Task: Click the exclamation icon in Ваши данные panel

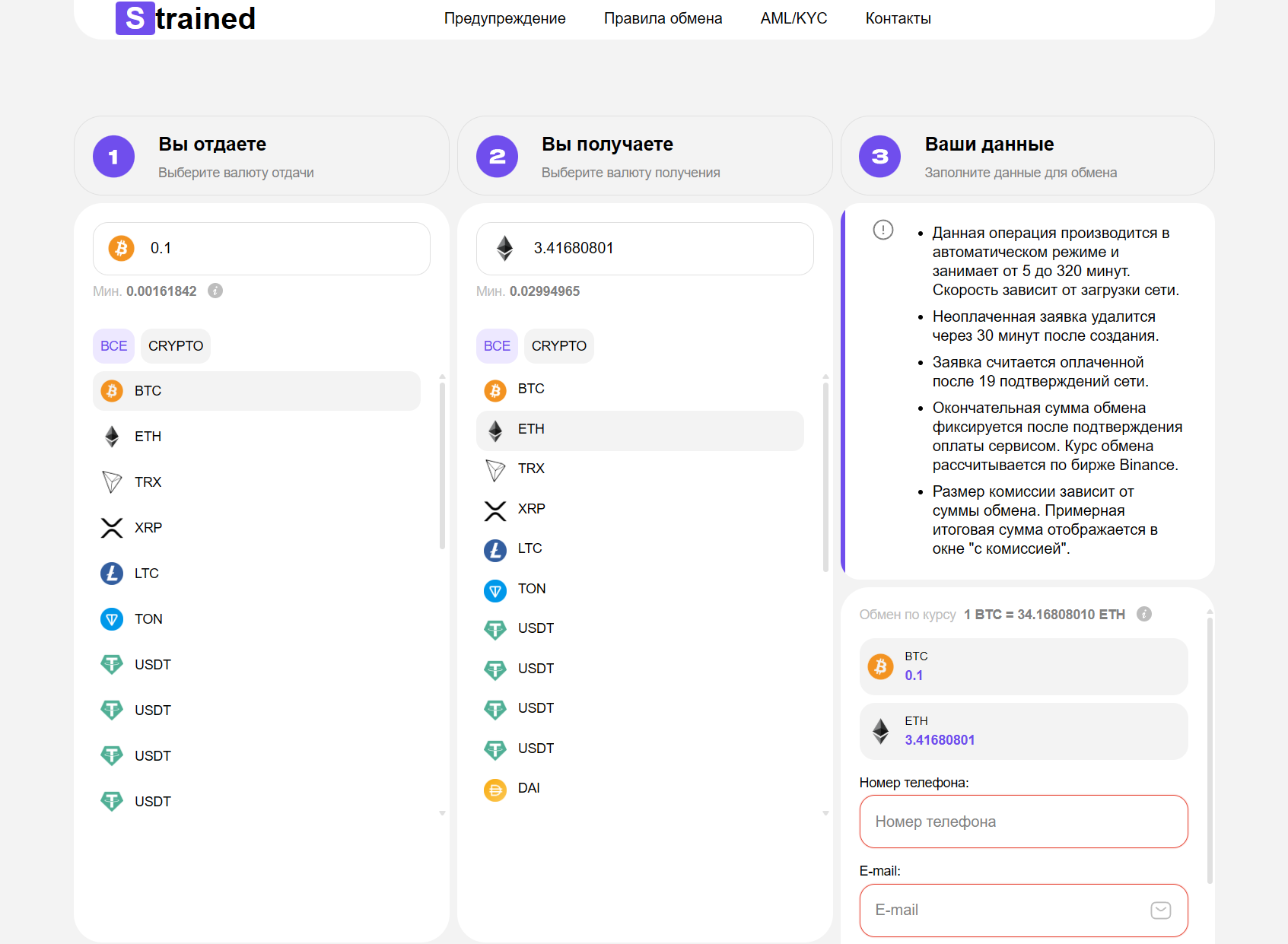Action: pos(883,230)
